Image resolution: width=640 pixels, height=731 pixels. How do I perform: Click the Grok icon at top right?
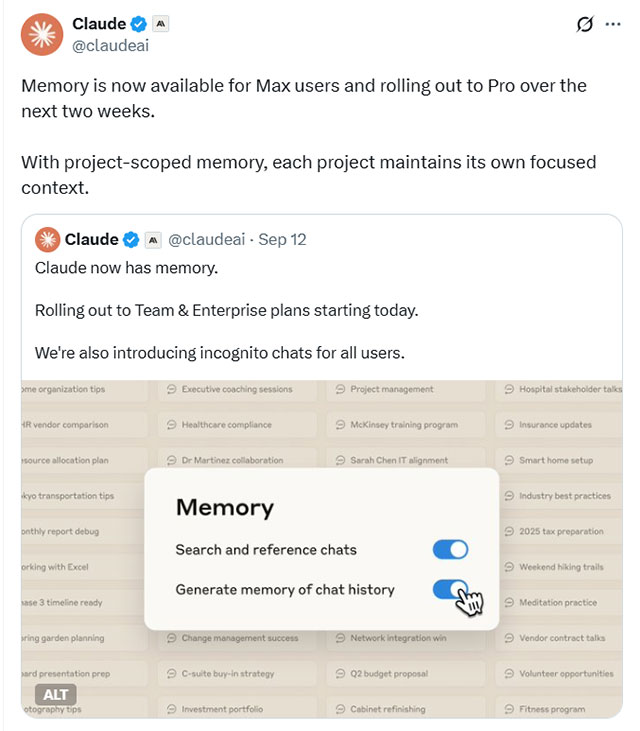tap(585, 25)
